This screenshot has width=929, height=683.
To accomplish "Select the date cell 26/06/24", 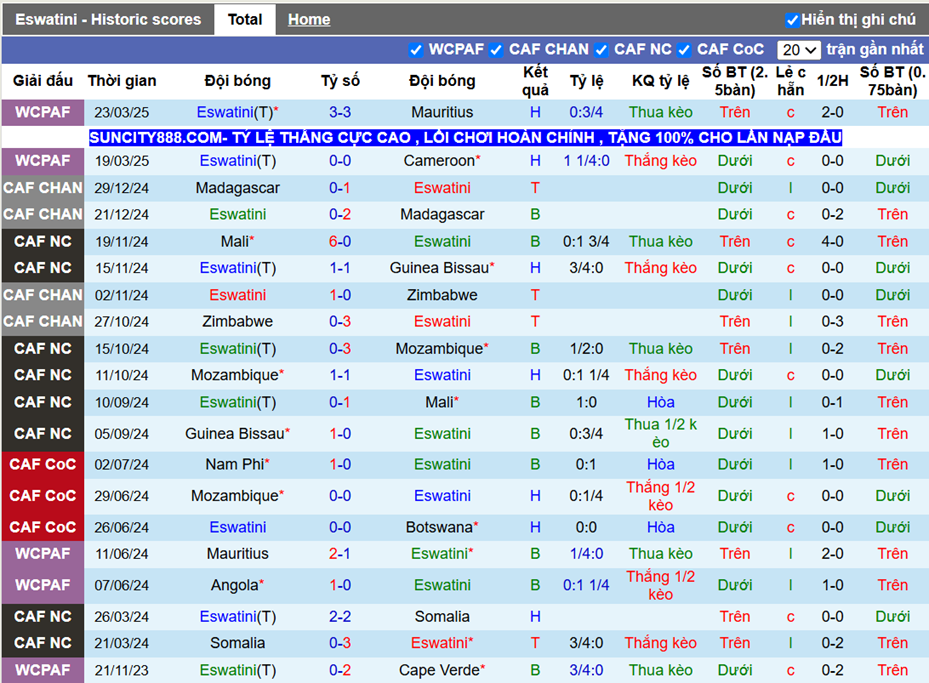I will [x=121, y=527].
